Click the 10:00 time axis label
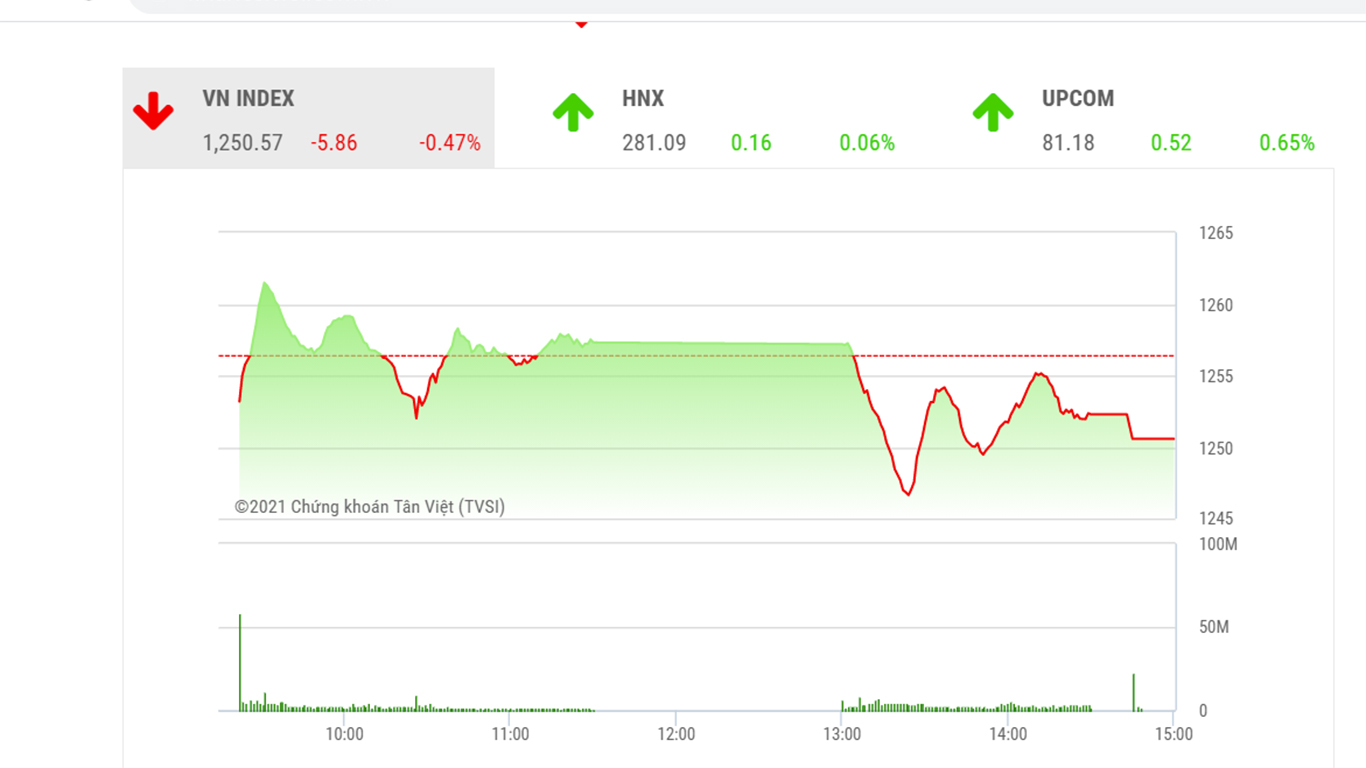 (x=344, y=734)
